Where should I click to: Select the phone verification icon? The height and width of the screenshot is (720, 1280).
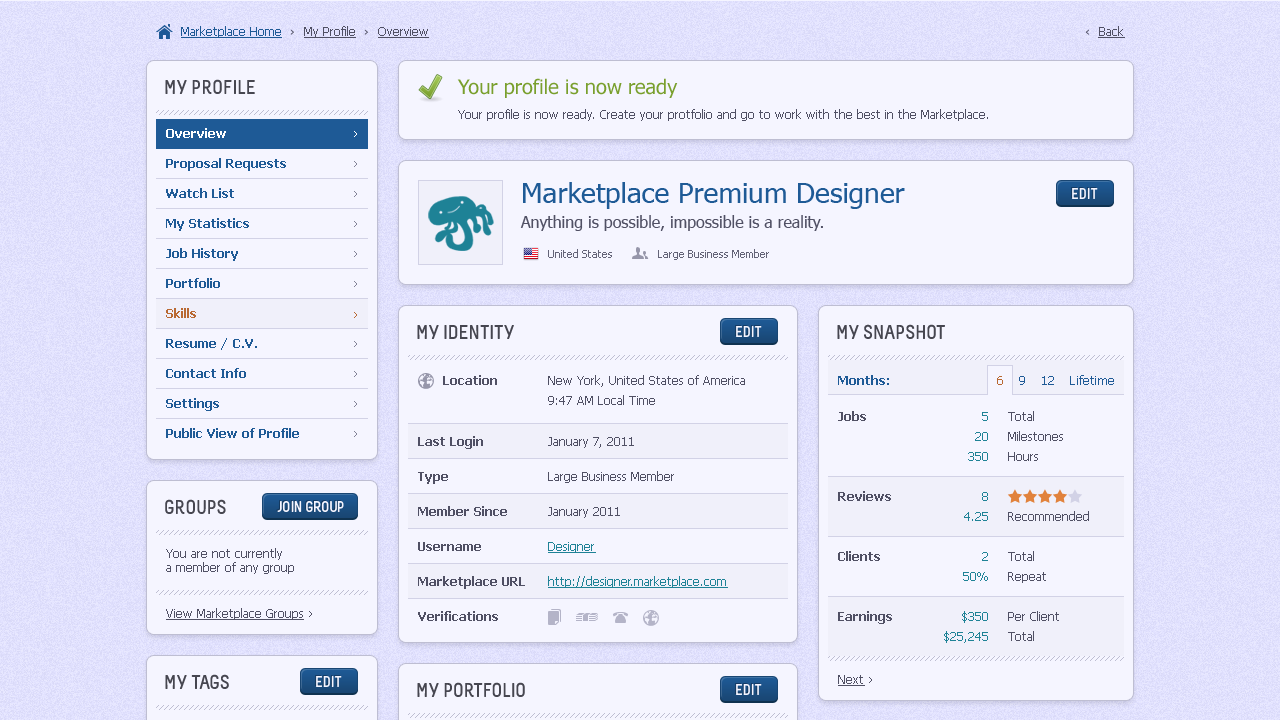[620, 617]
